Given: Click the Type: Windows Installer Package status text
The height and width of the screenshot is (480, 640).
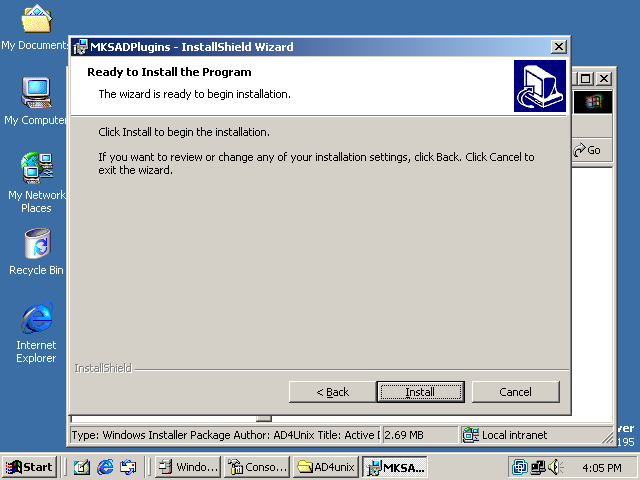Looking at the screenshot, I should pyautogui.click(x=225, y=435).
